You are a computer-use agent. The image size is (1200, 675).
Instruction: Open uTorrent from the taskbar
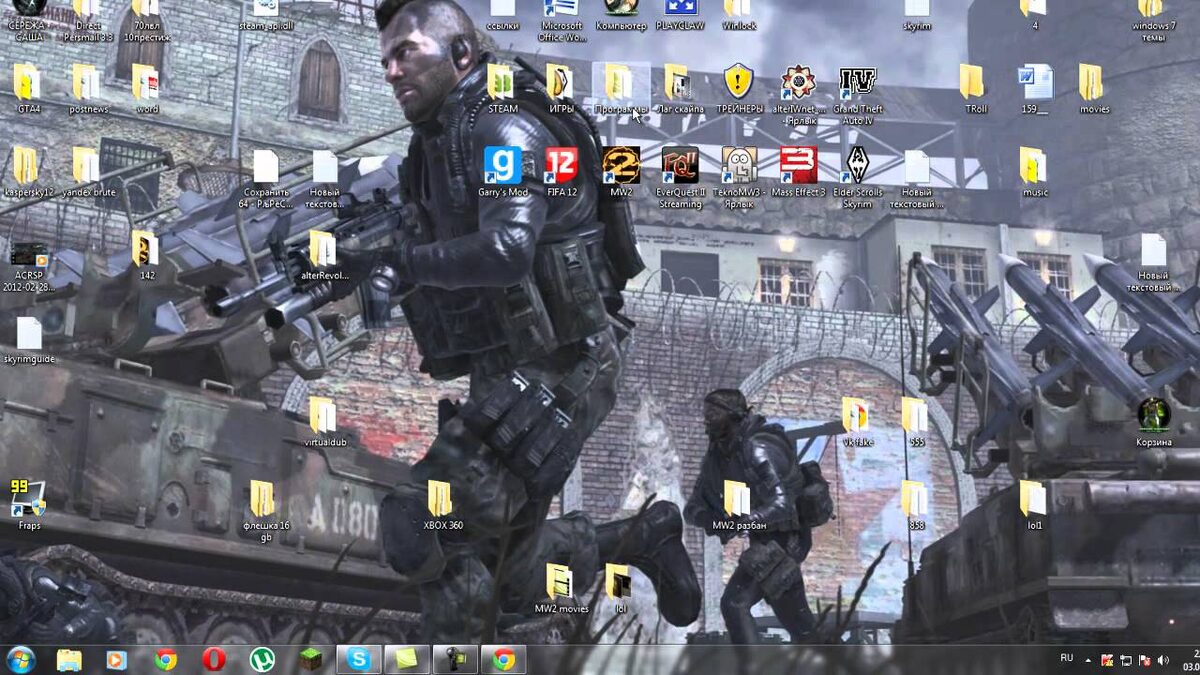point(263,660)
